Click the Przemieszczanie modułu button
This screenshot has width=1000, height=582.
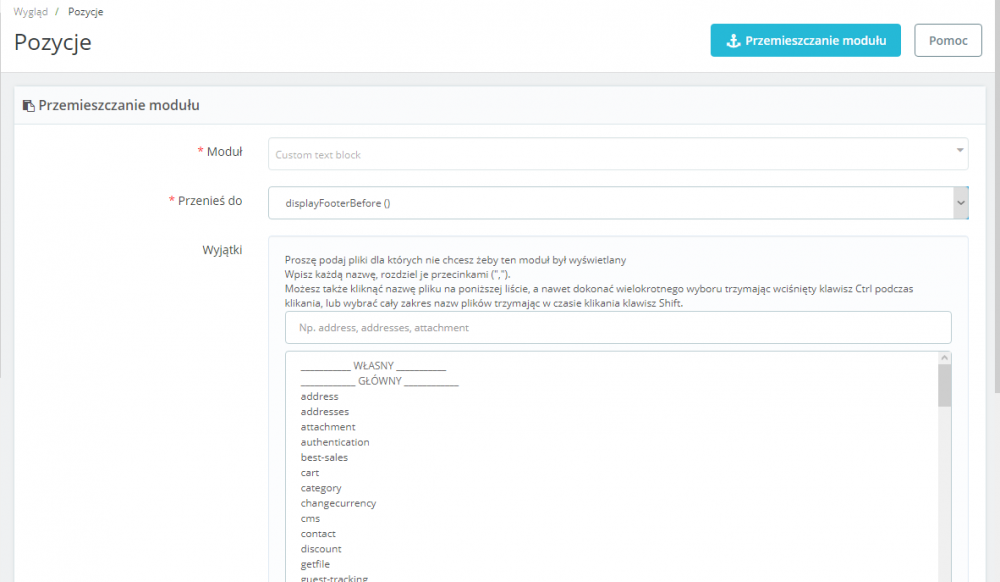coord(805,40)
